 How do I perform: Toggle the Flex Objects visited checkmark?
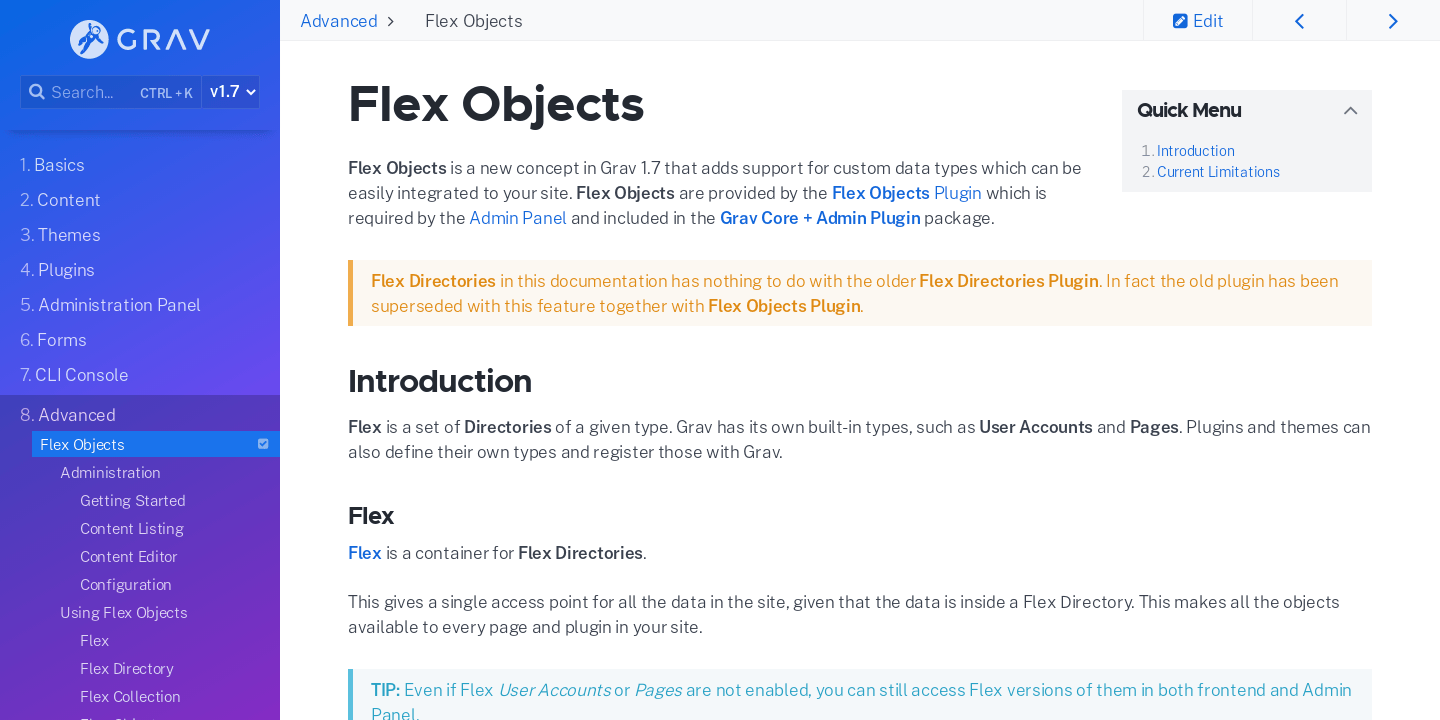coord(263,444)
